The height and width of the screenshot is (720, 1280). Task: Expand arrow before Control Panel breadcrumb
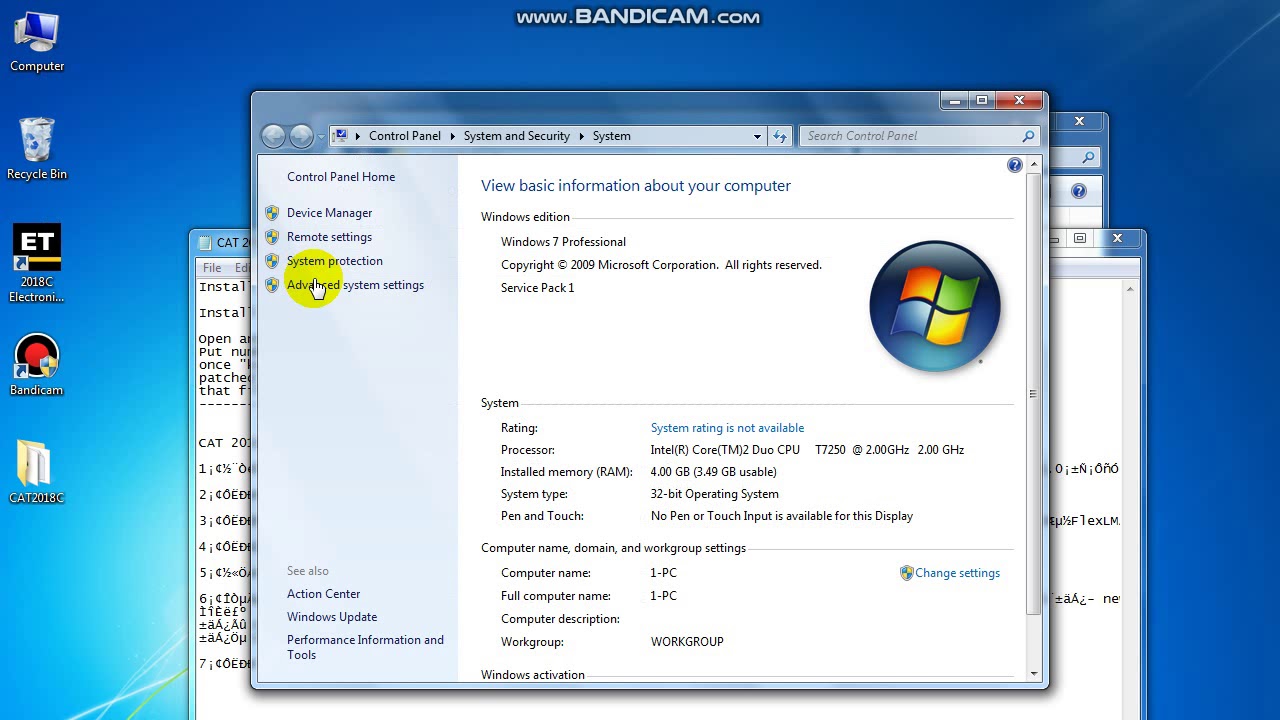tap(357, 136)
